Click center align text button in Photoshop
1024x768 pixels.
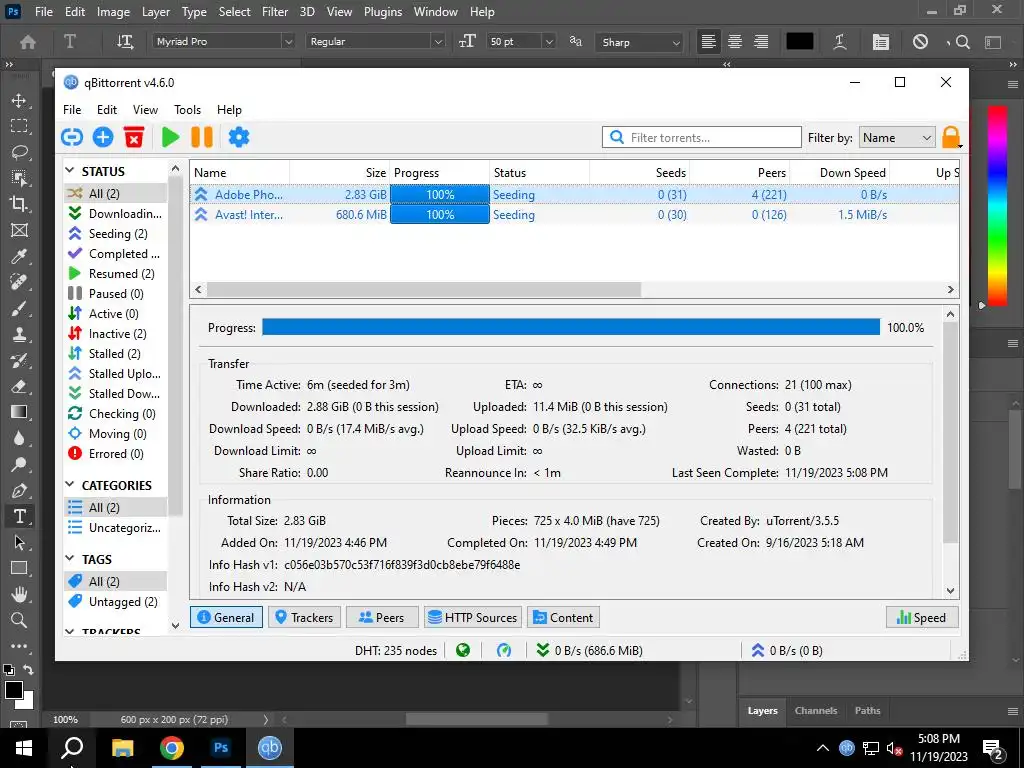(735, 42)
